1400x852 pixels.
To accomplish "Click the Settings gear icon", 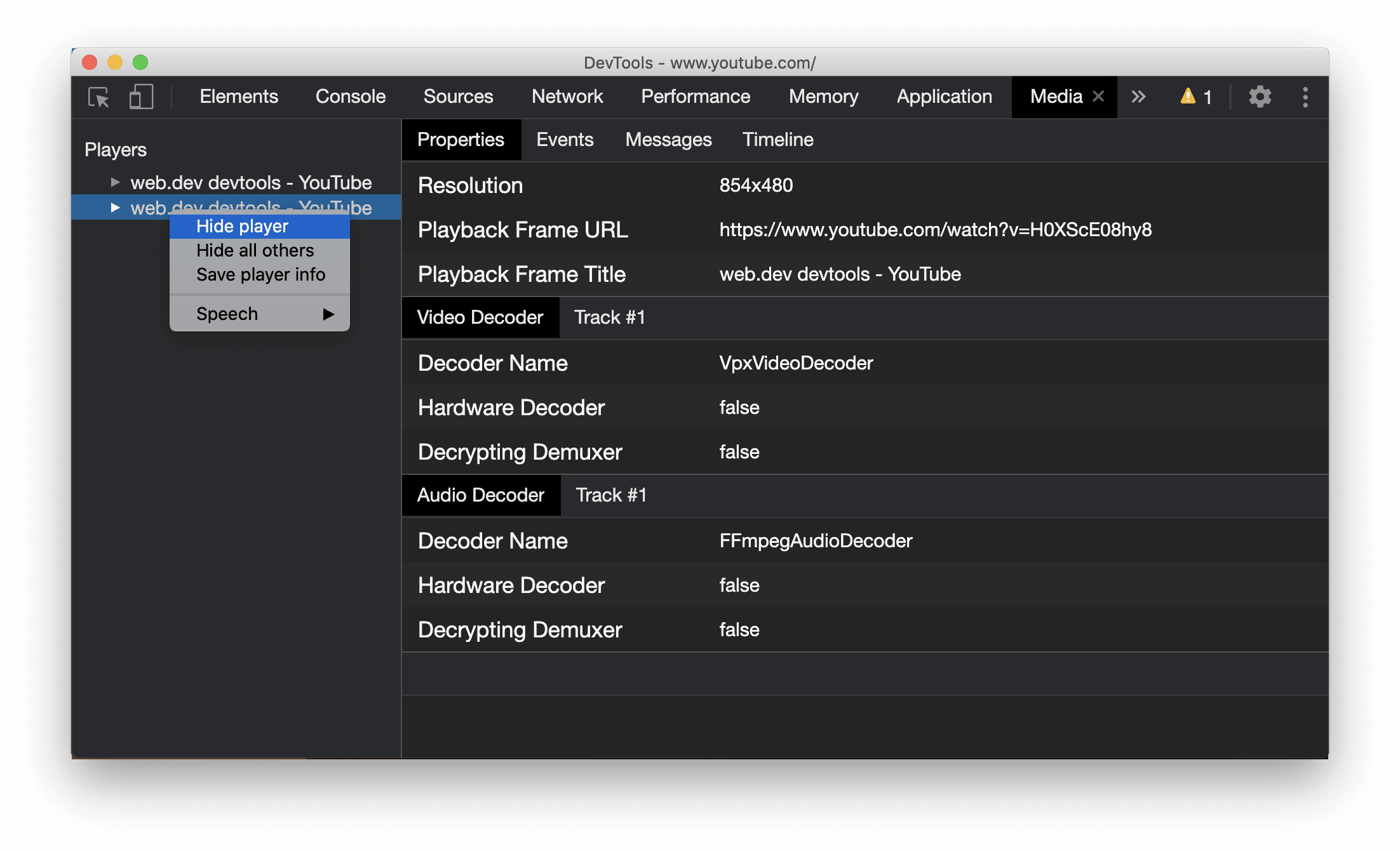I will (1257, 97).
